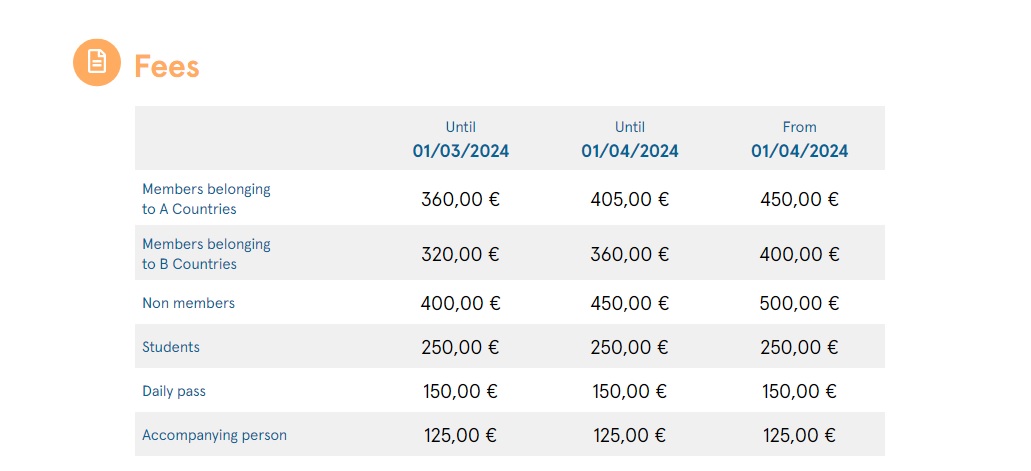Select the Until 01/03/2024 column header
The height and width of the screenshot is (471, 1031).
(x=461, y=140)
